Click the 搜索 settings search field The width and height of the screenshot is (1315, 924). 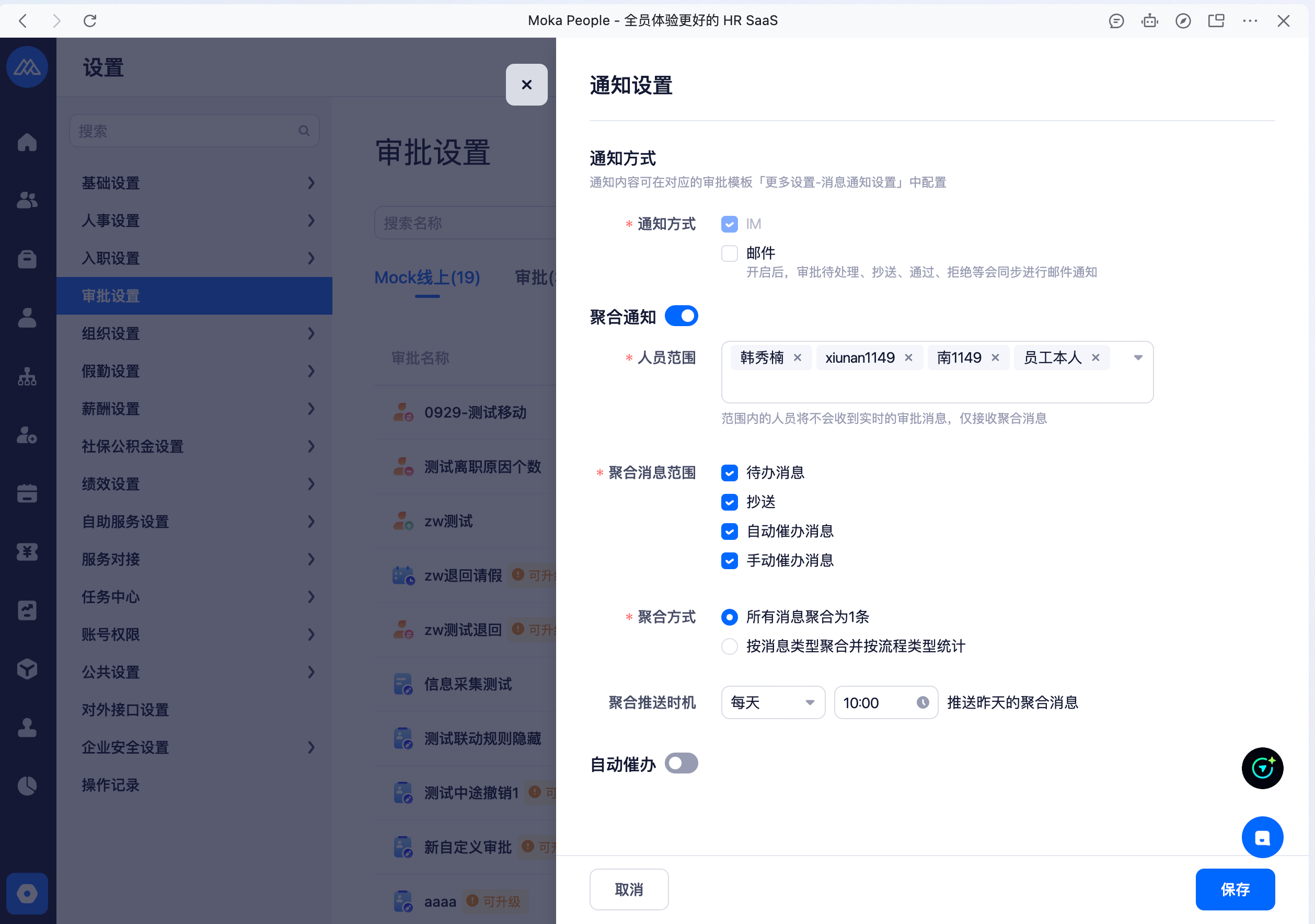coord(194,131)
